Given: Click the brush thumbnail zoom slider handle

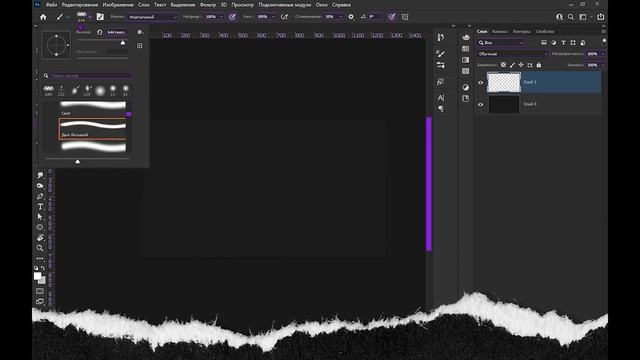Looking at the screenshot, I should [78, 162].
